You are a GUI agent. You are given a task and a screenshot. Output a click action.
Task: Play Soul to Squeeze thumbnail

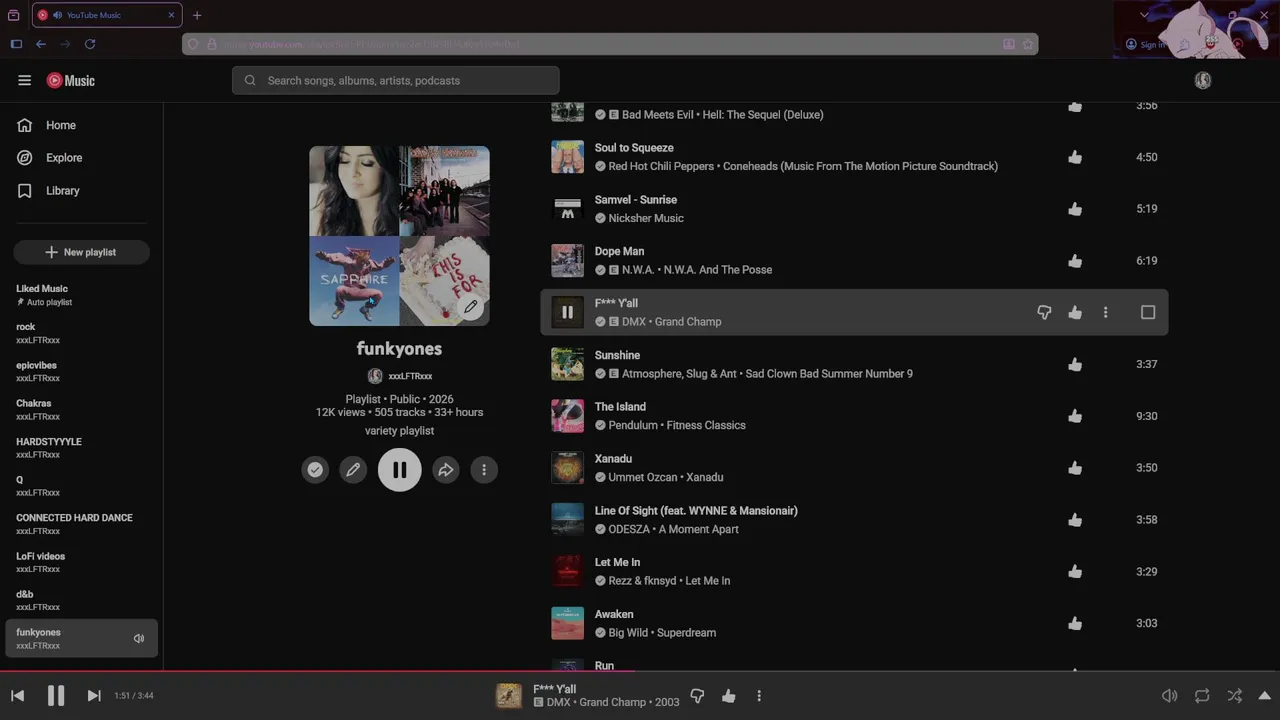(x=567, y=157)
